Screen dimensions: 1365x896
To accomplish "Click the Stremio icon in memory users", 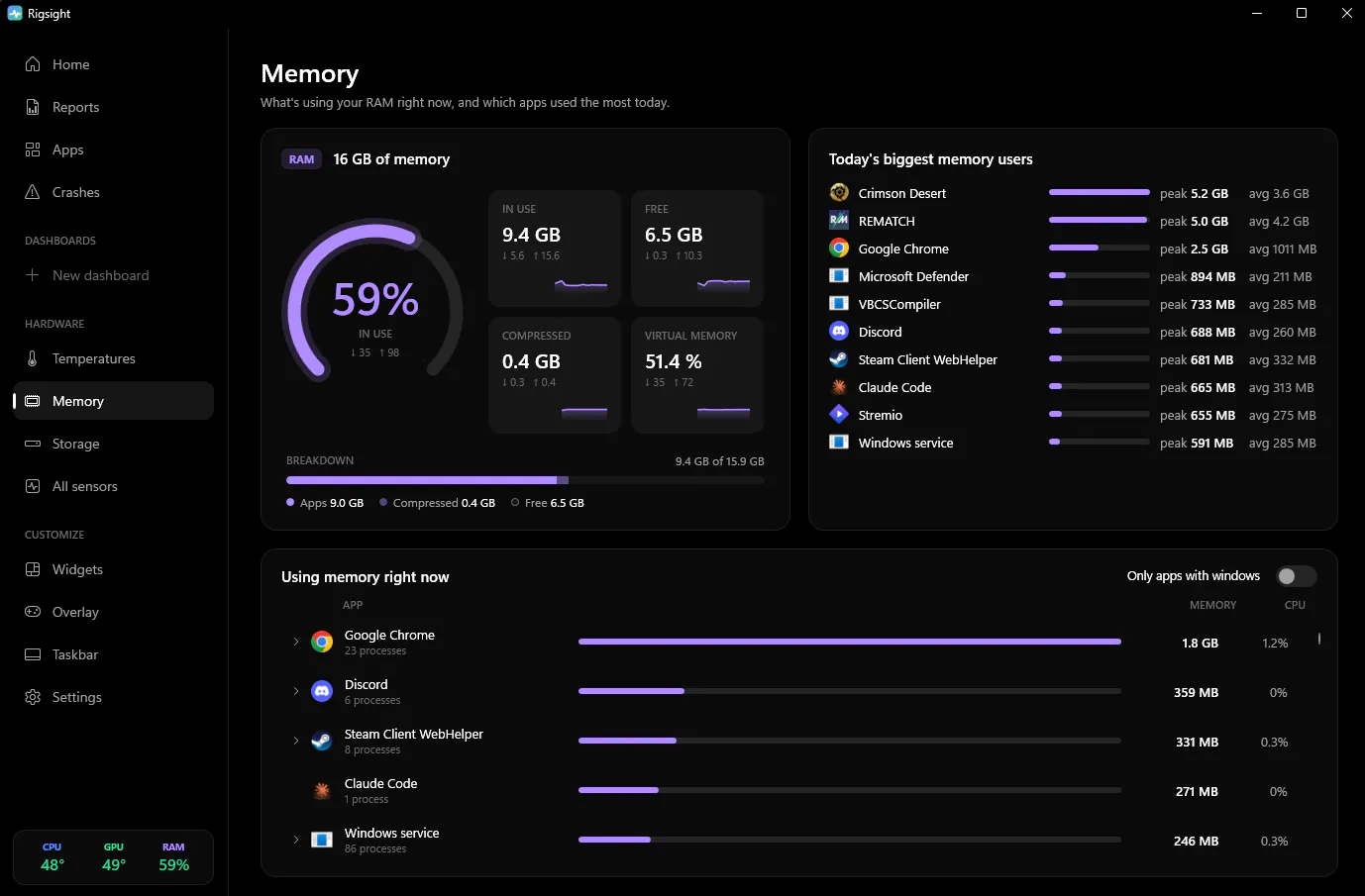I will coord(839,414).
